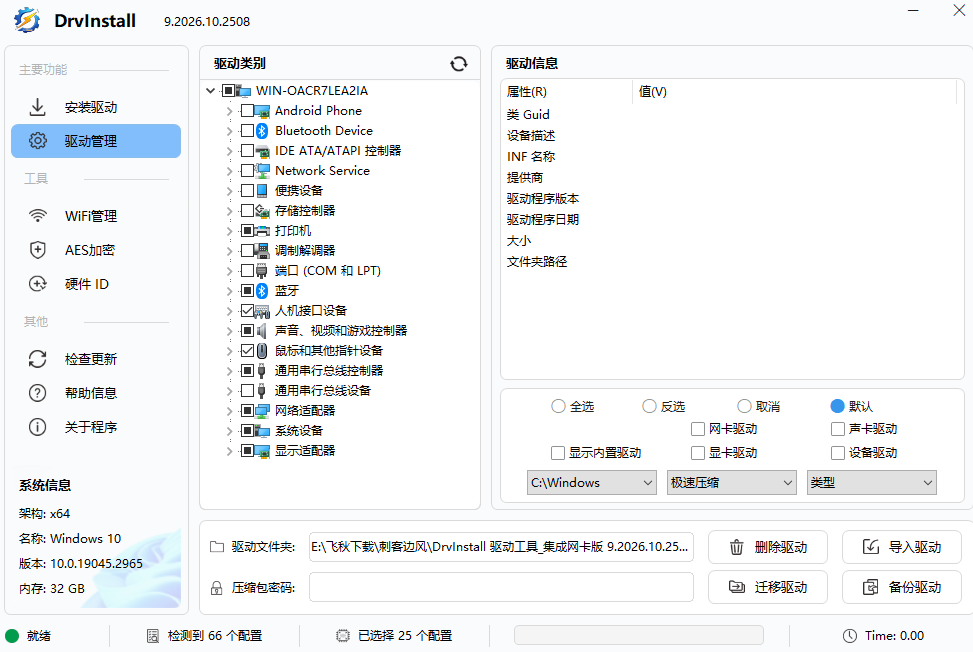Click the 显示适配器 icon
Viewport: 973px width, 652px height.
262,450
